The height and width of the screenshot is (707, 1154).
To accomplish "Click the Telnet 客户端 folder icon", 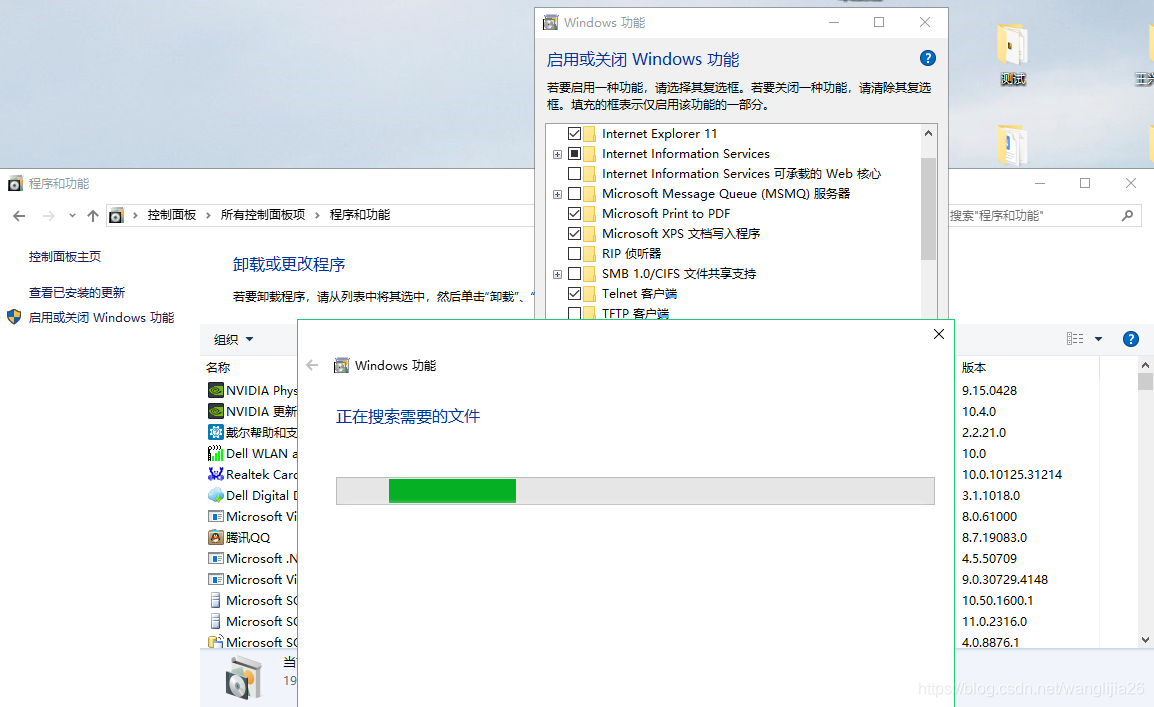I will point(590,294).
